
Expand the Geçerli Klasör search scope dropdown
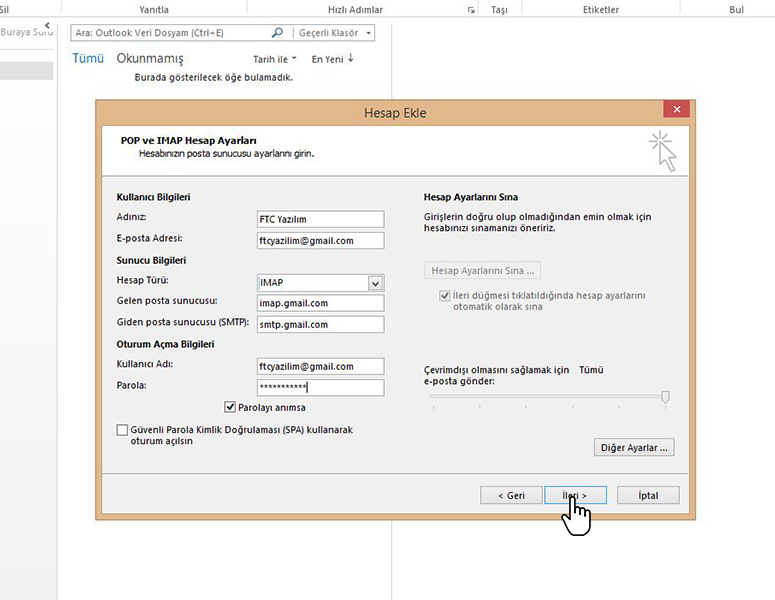pos(369,33)
